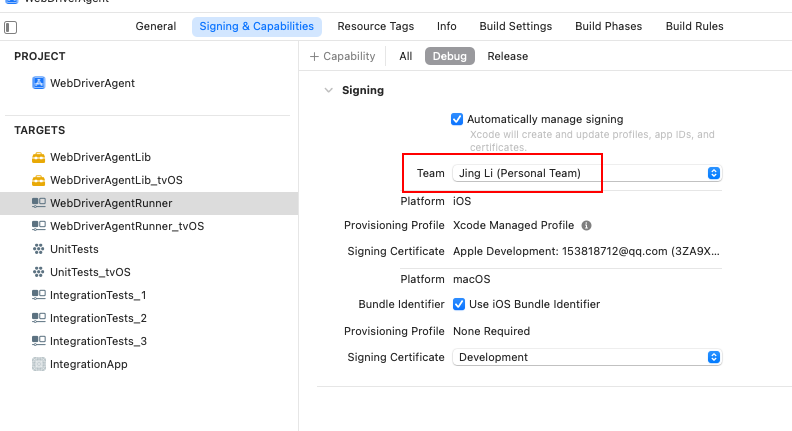Open the Team dropdown
Screen dimensions: 792x431
pyautogui.click(x=586, y=173)
